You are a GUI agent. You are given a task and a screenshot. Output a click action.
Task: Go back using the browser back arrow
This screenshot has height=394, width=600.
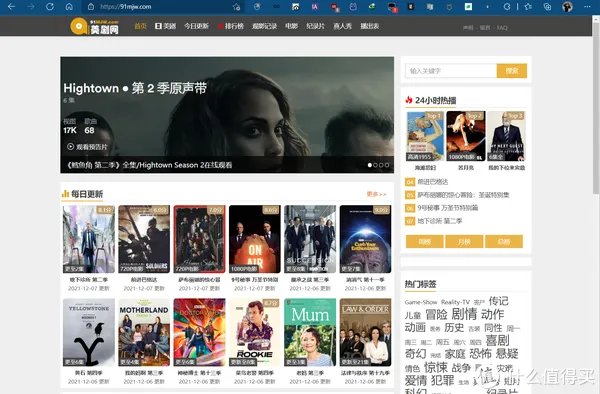pos(11,7)
